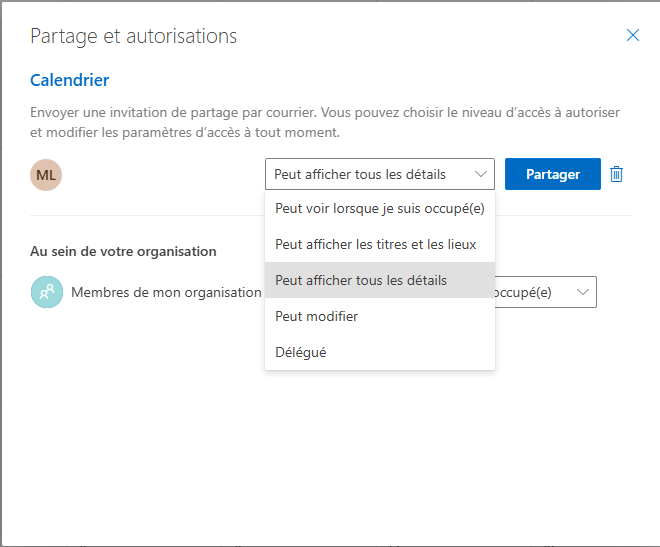Viewport: 660px width, 547px height.
Task: Select the 'Peut modifier' permission option
Action: [317, 316]
